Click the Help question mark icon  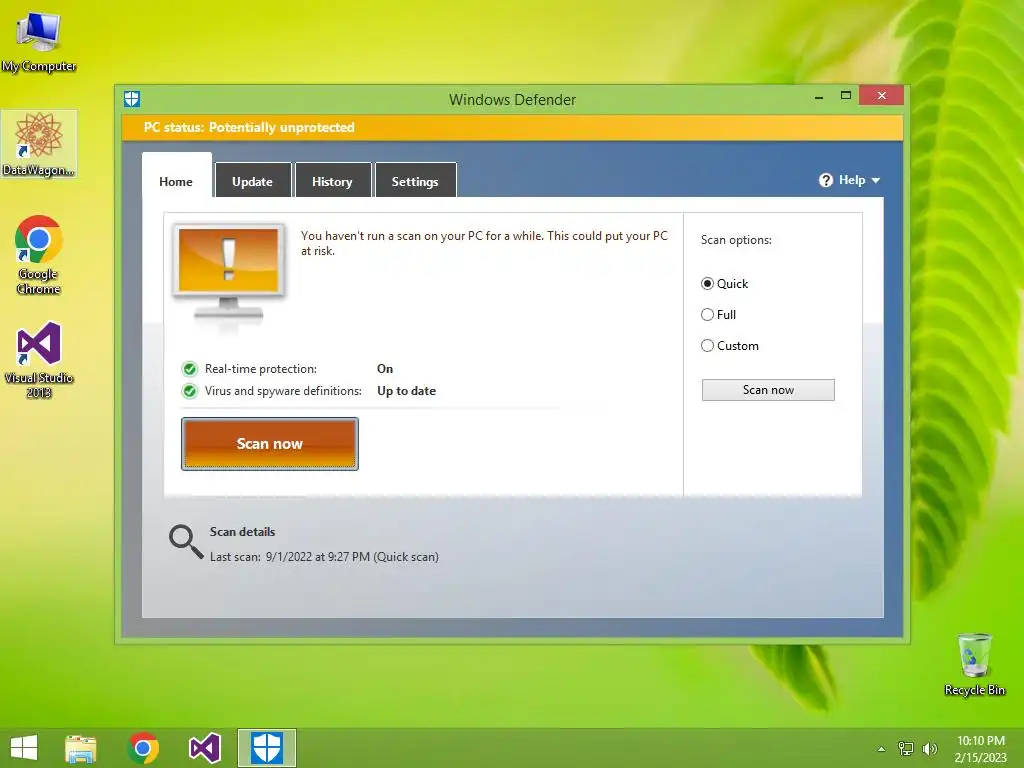point(825,180)
